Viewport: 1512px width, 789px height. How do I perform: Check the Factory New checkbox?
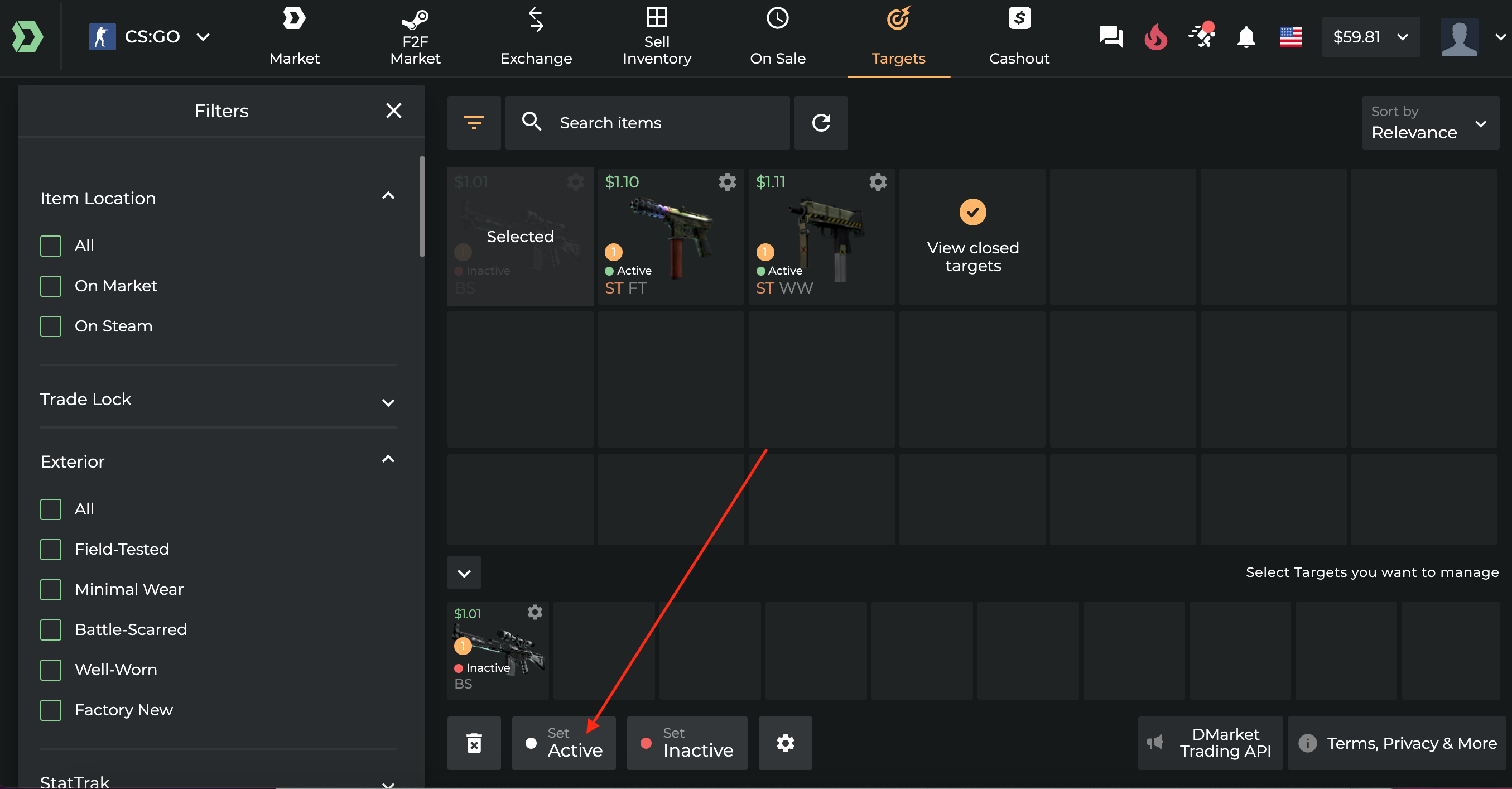(x=50, y=710)
